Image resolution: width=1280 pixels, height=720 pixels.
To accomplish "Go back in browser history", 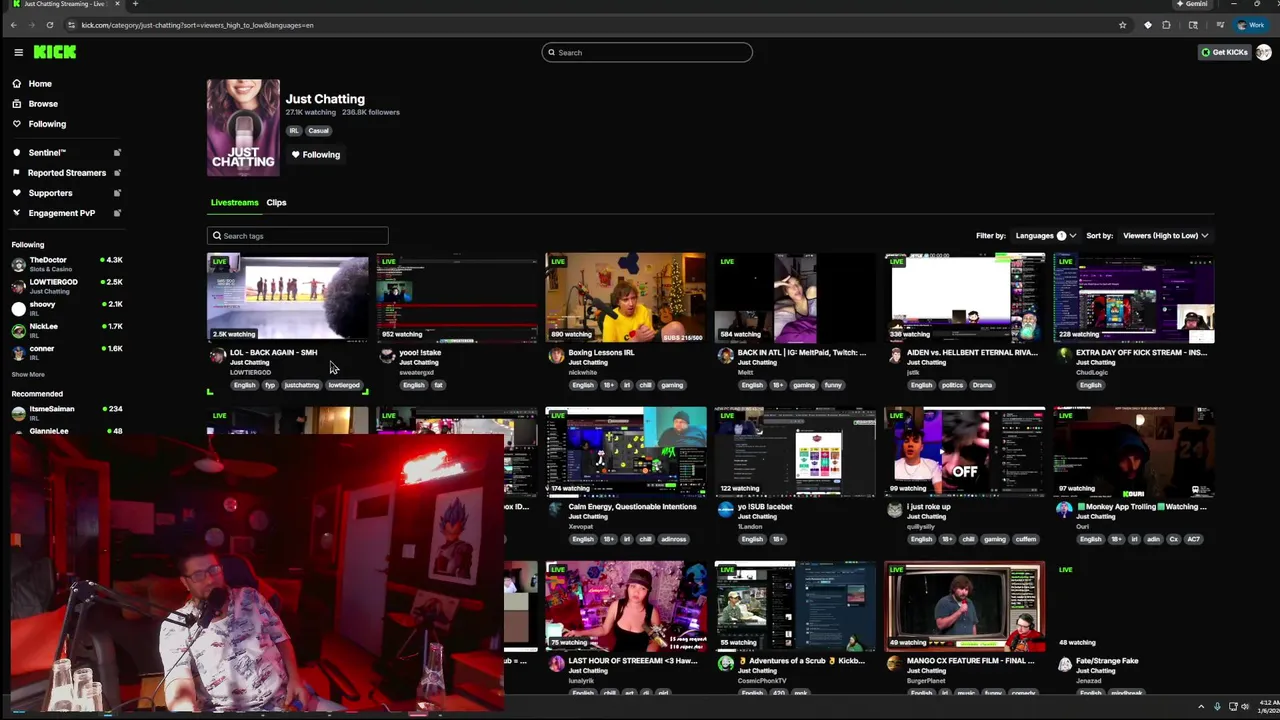I will (x=13, y=25).
